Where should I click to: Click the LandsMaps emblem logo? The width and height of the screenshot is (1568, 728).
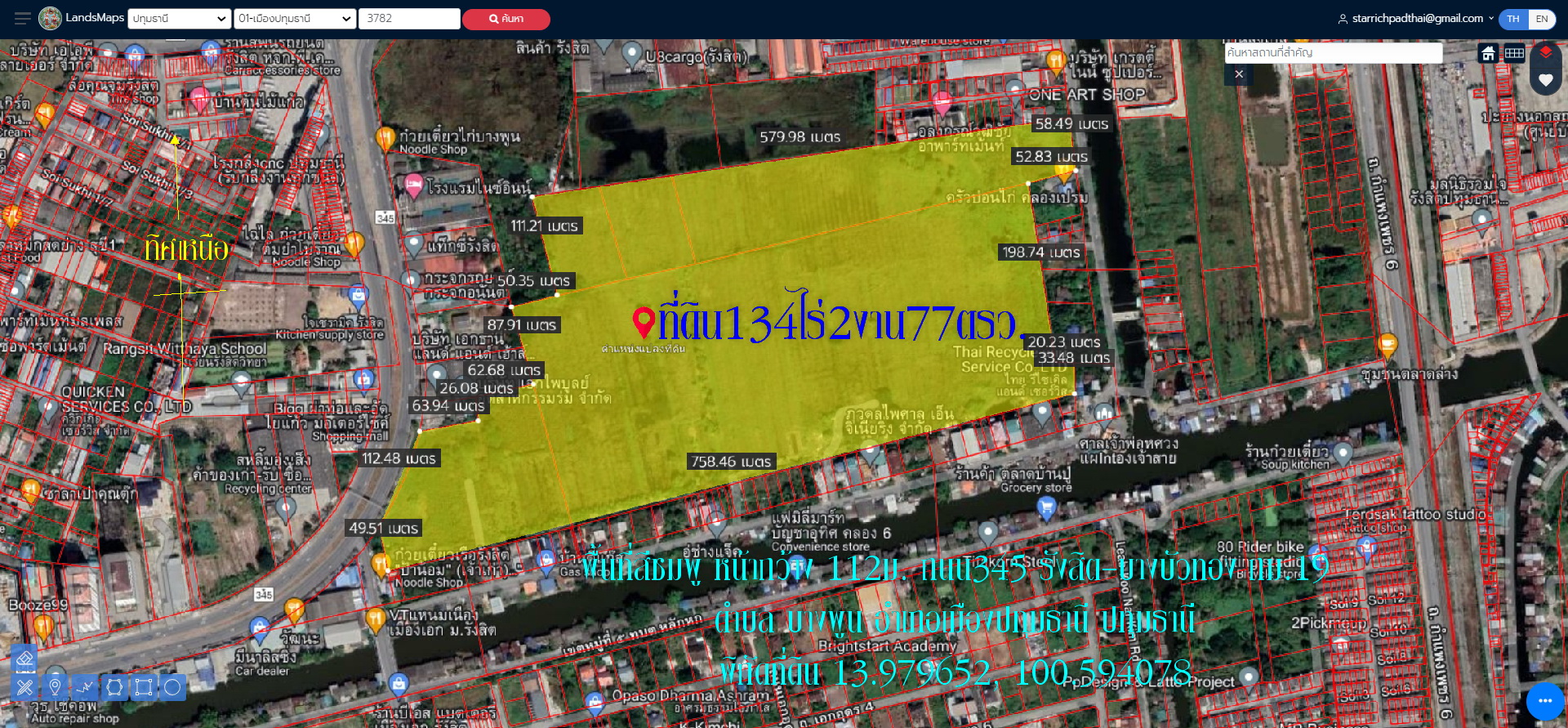(51, 18)
